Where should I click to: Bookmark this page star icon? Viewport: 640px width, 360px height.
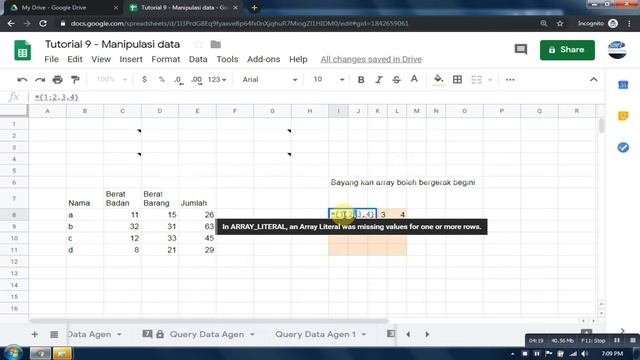560,24
